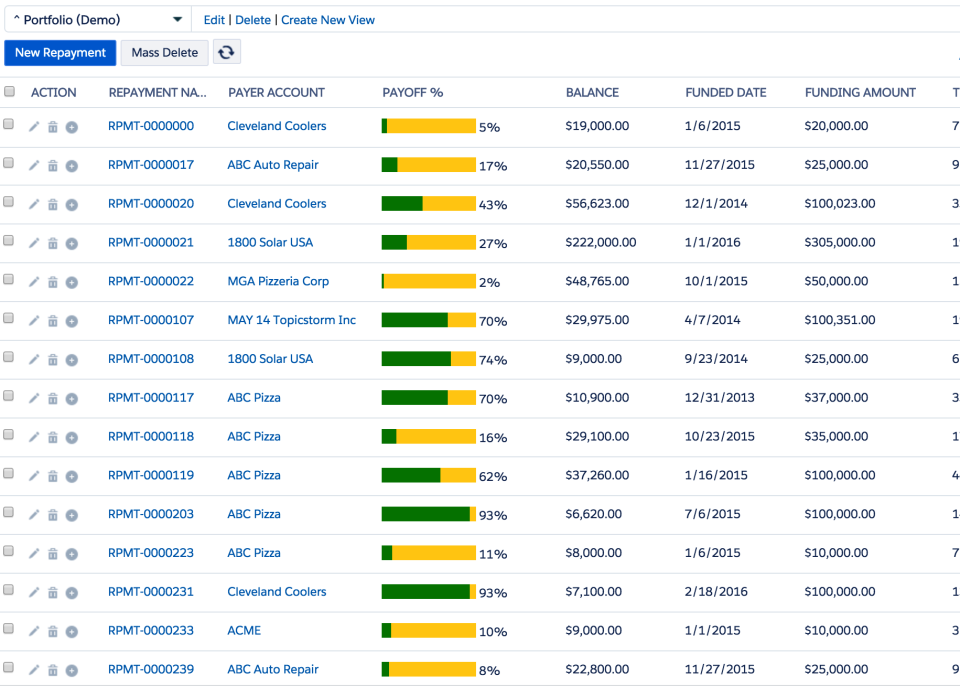
Task: Check the select-all checkbox in the header
Action: coord(10,91)
